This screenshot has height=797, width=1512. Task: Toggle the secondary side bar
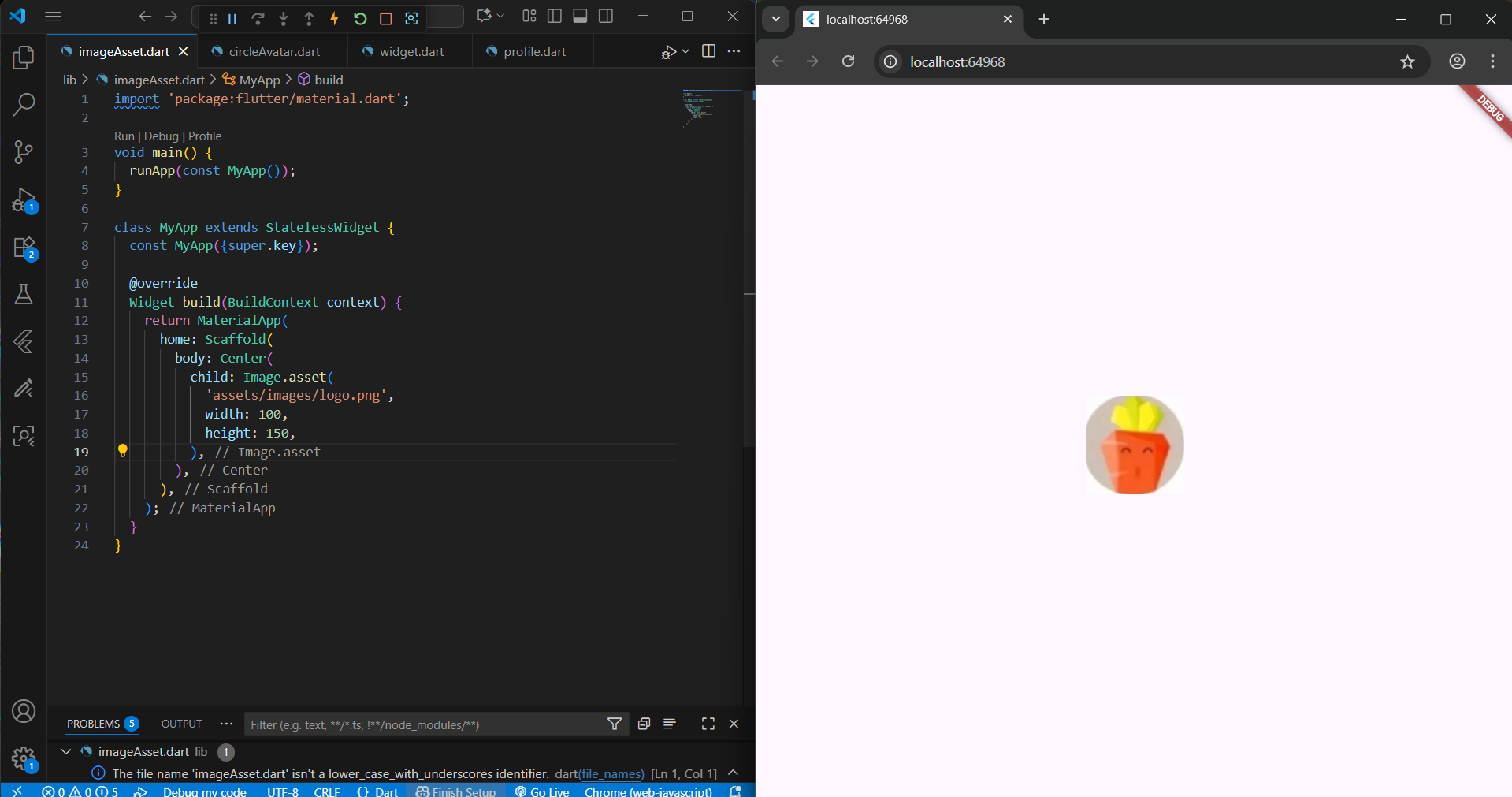pos(606,17)
